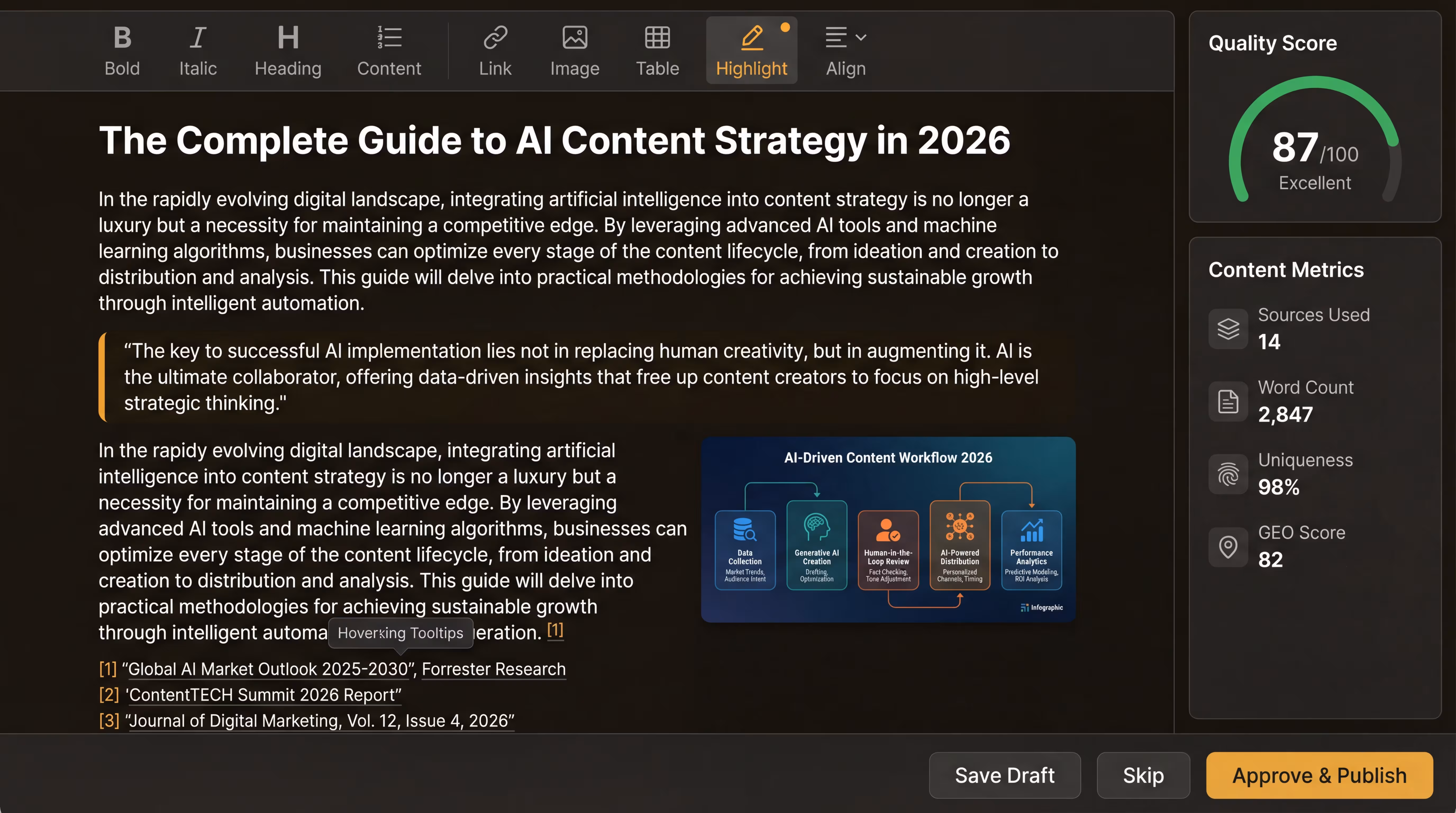Image resolution: width=1456 pixels, height=813 pixels.
Task: Open the AI-Driven Content Workflow infographic
Action: click(x=888, y=529)
